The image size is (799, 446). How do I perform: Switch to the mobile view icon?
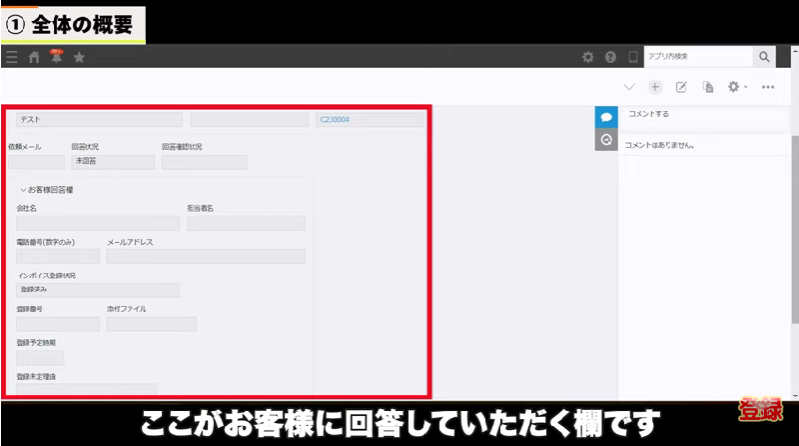[633, 57]
